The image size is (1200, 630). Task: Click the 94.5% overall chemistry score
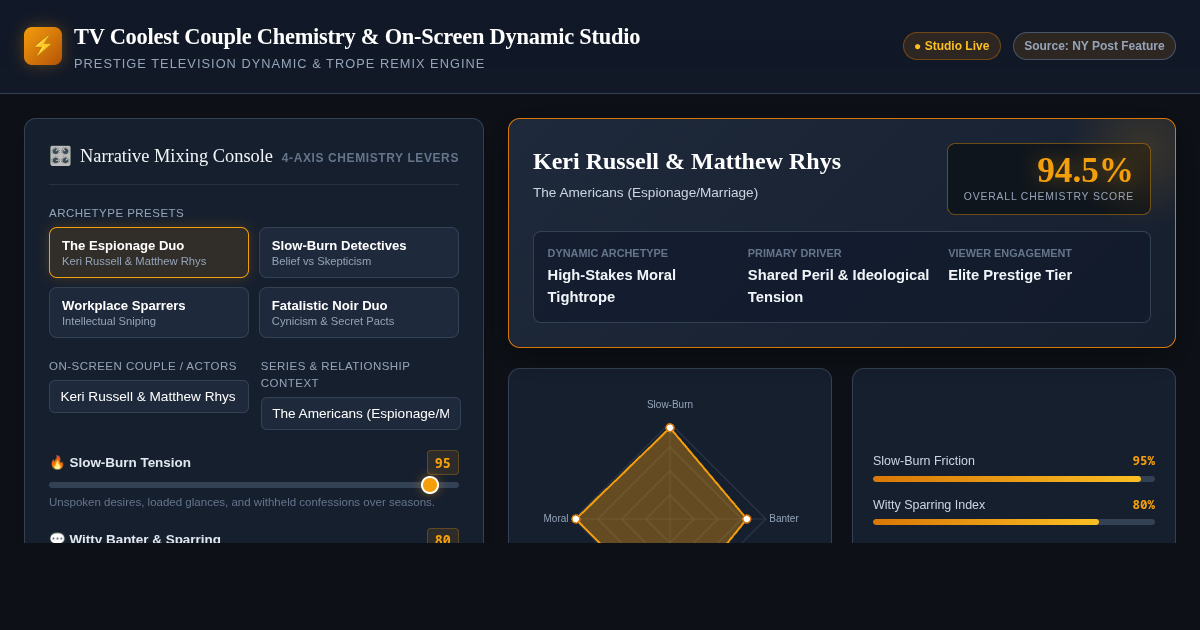click(1084, 170)
